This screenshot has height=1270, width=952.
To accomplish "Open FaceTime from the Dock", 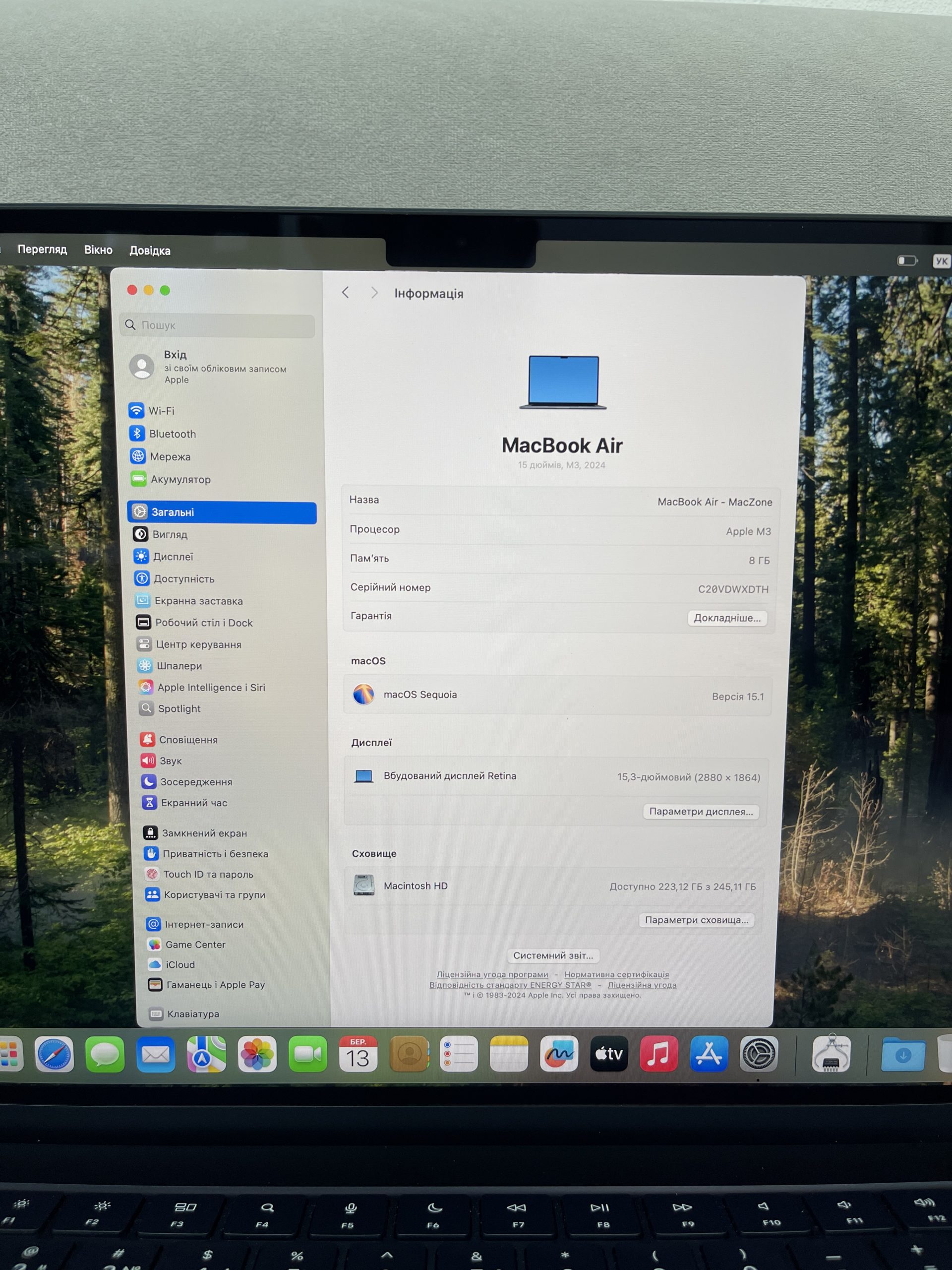I will click(x=307, y=1054).
